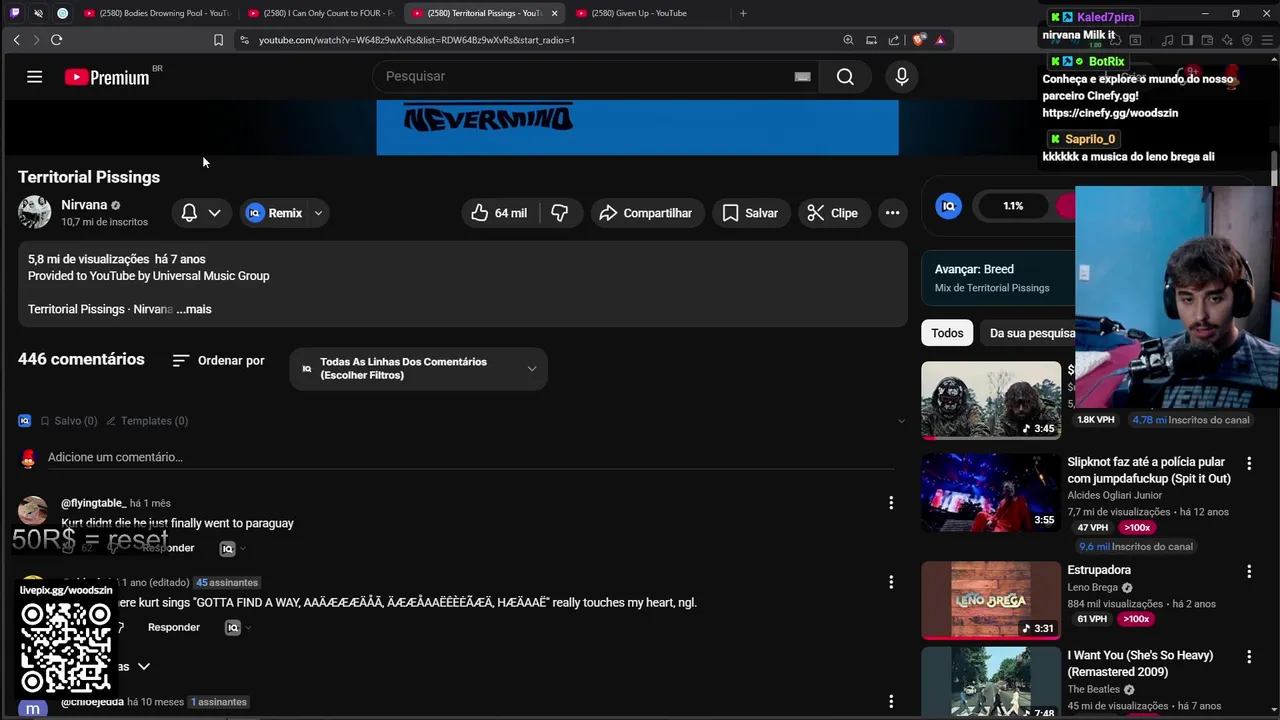Play the Slipknot jumpdafuckup video thumbnail

tap(991, 493)
